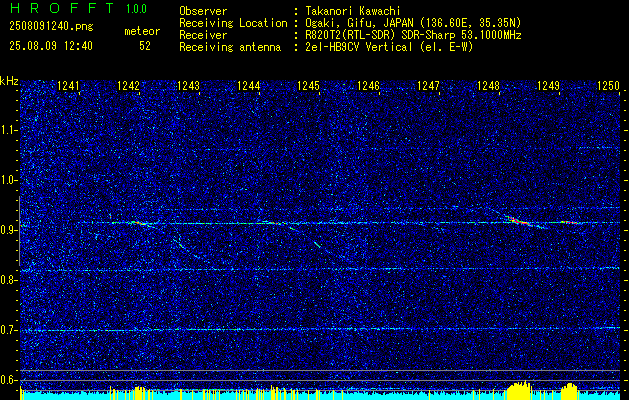629x400 pixels.
Task: Click the date stamp 25.08.09 12:40
Action: [x=51, y=46]
